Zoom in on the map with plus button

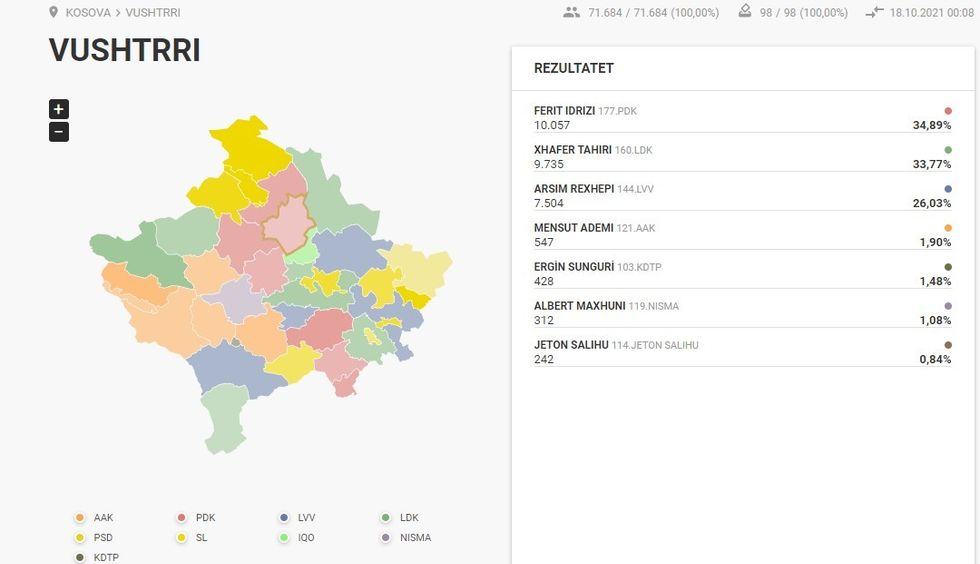point(59,109)
